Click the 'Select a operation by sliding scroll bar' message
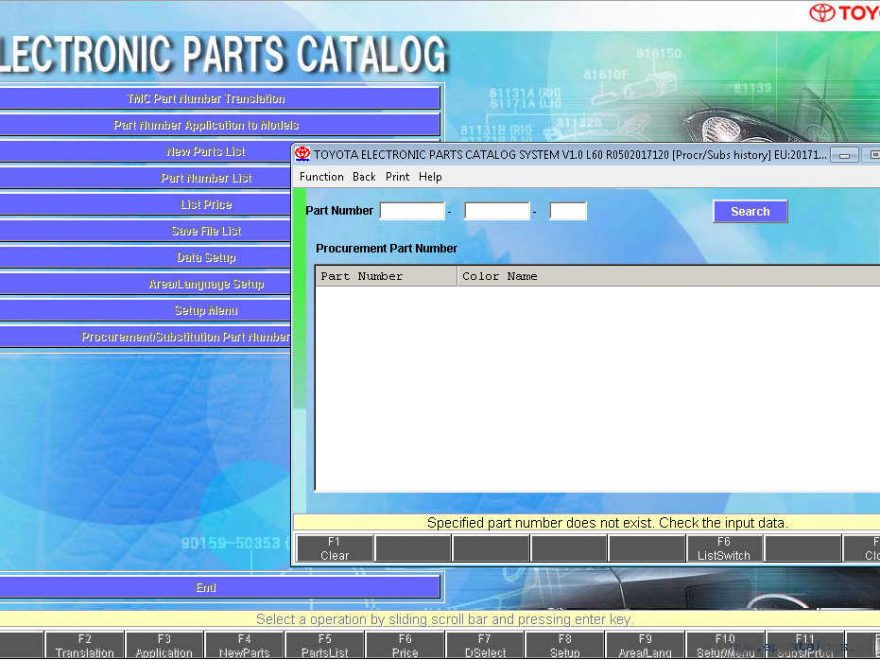Viewport: 880px width, 660px height. coord(444,619)
